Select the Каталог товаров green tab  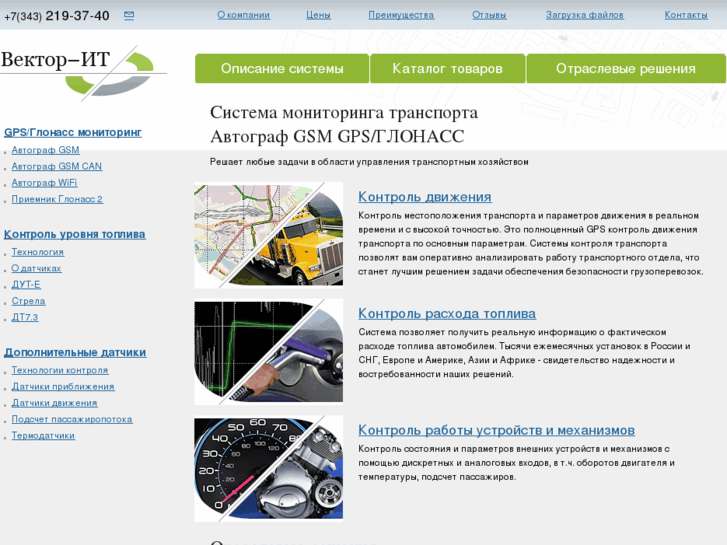(x=447, y=69)
